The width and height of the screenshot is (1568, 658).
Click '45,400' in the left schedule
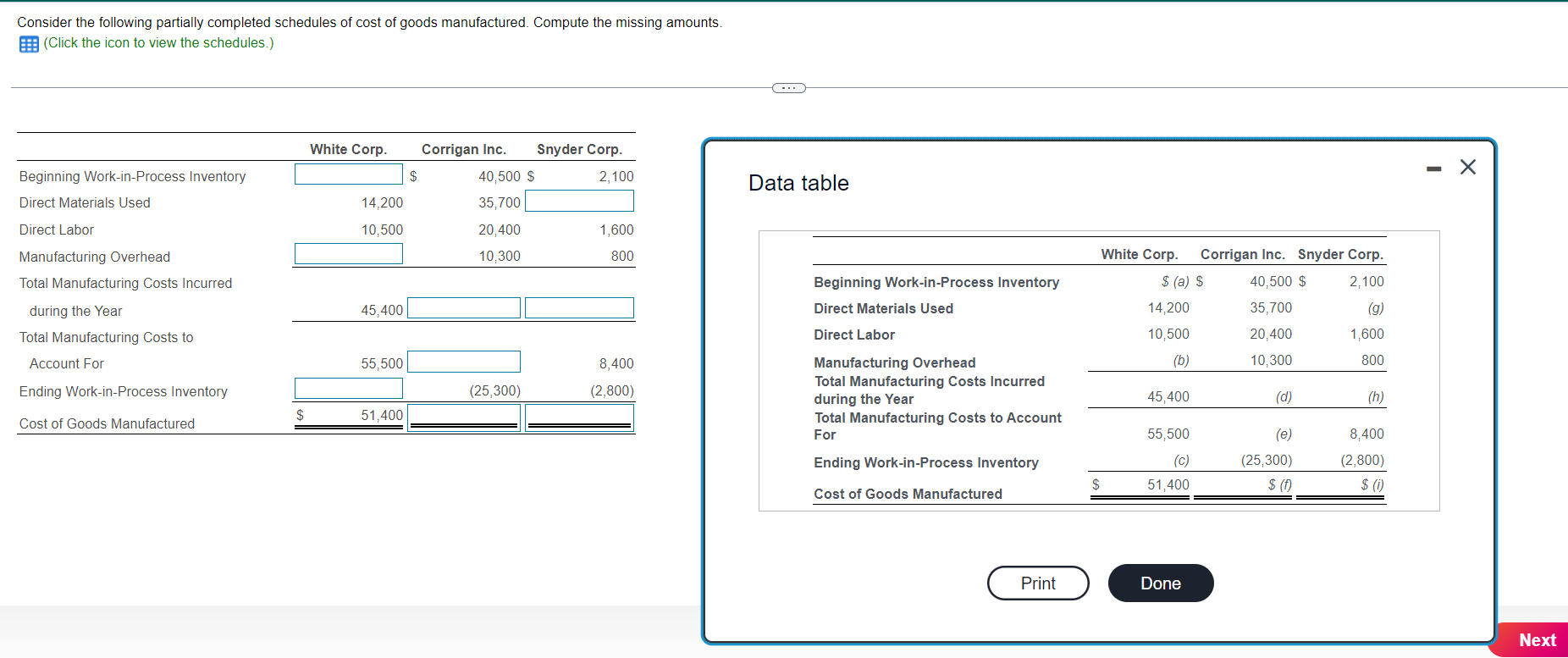[382, 311]
